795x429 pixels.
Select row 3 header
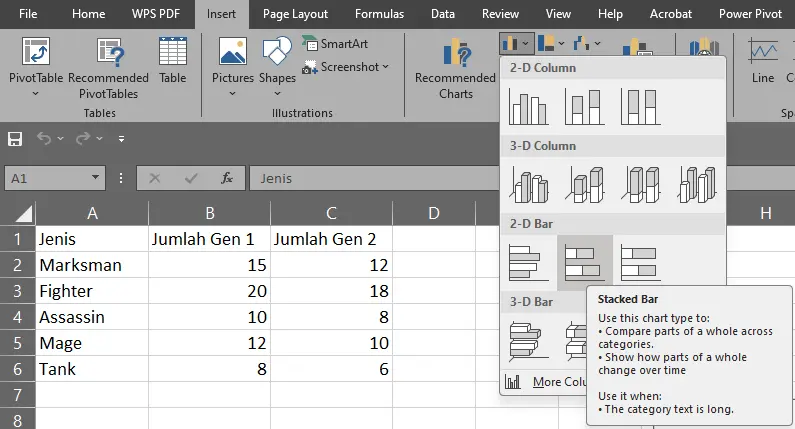17,291
